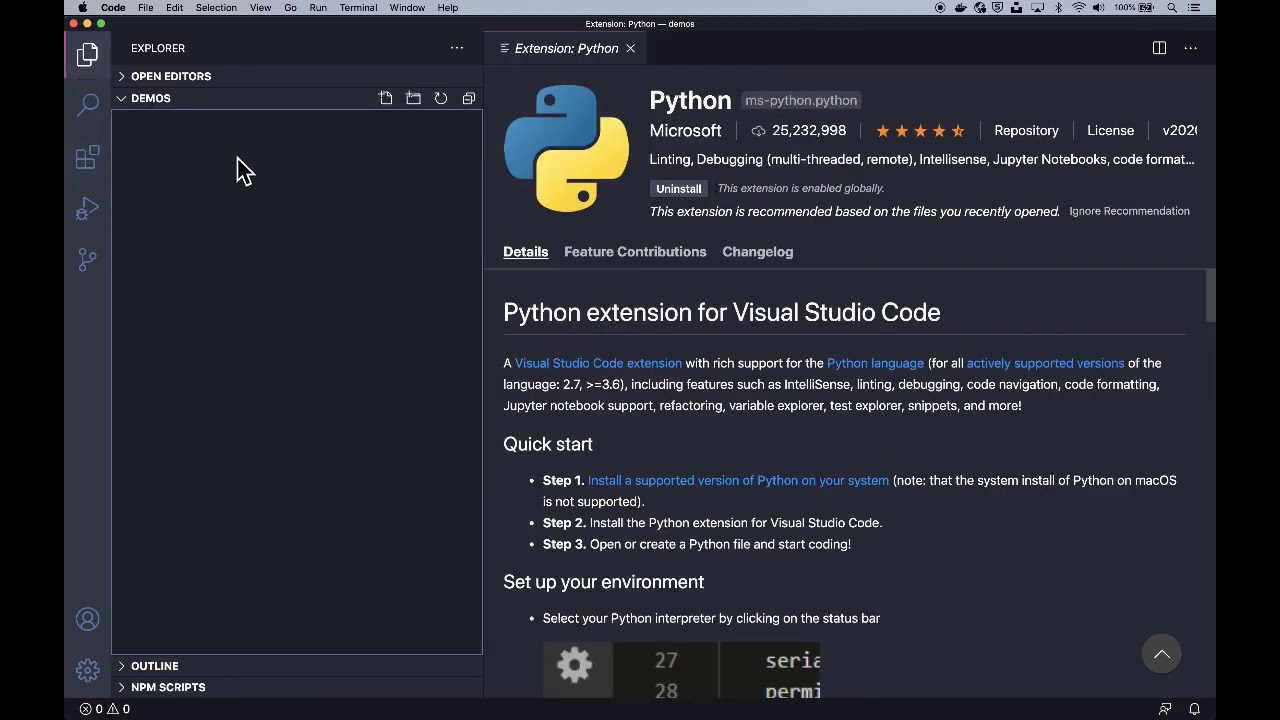Viewport: 1280px width, 720px height.
Task: Click the scroll-to-top arrow button
Action: (x=1162, y=654)
